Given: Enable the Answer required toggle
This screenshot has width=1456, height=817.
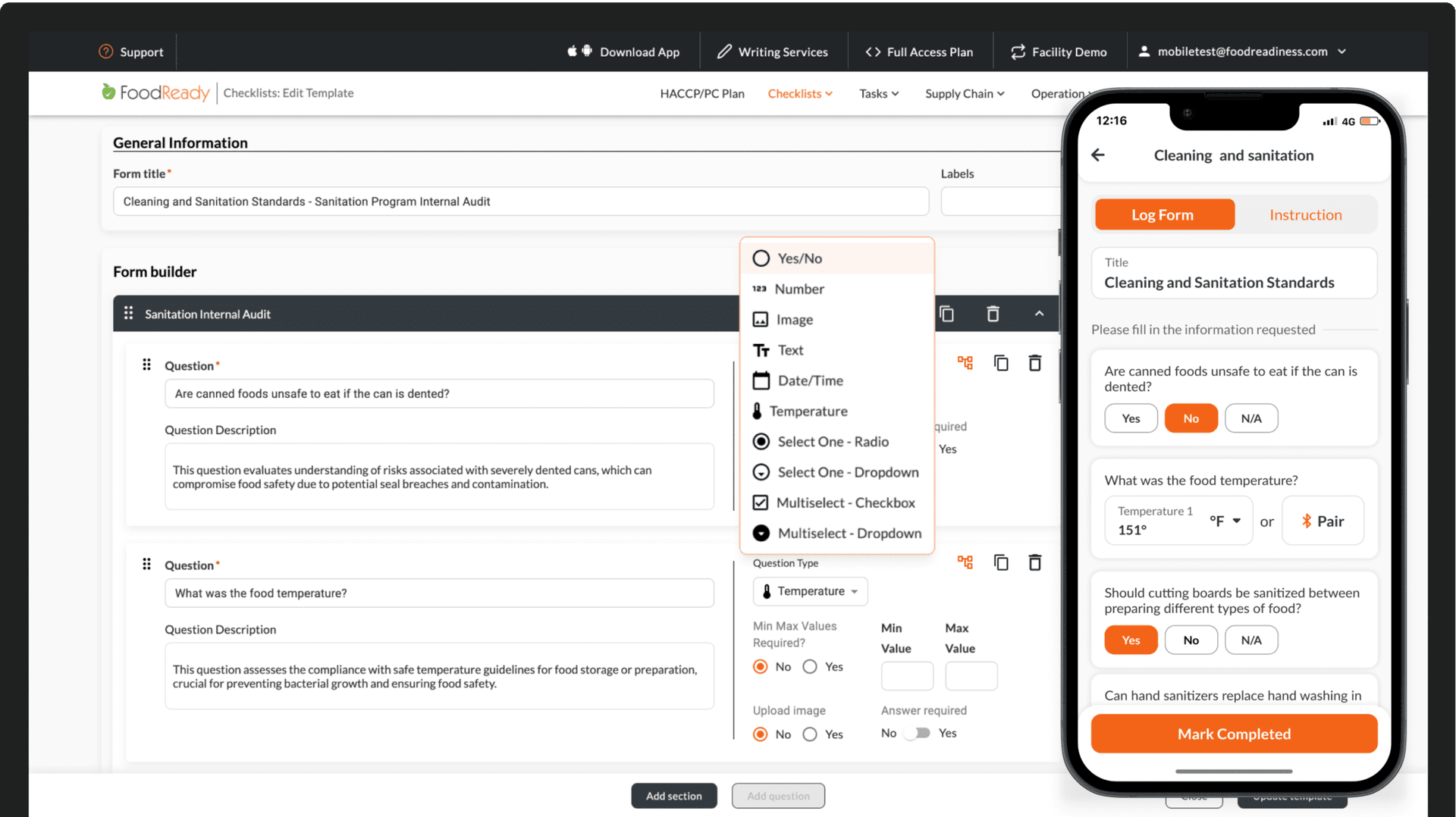Looking at the screenshot, I should point(917,733).
